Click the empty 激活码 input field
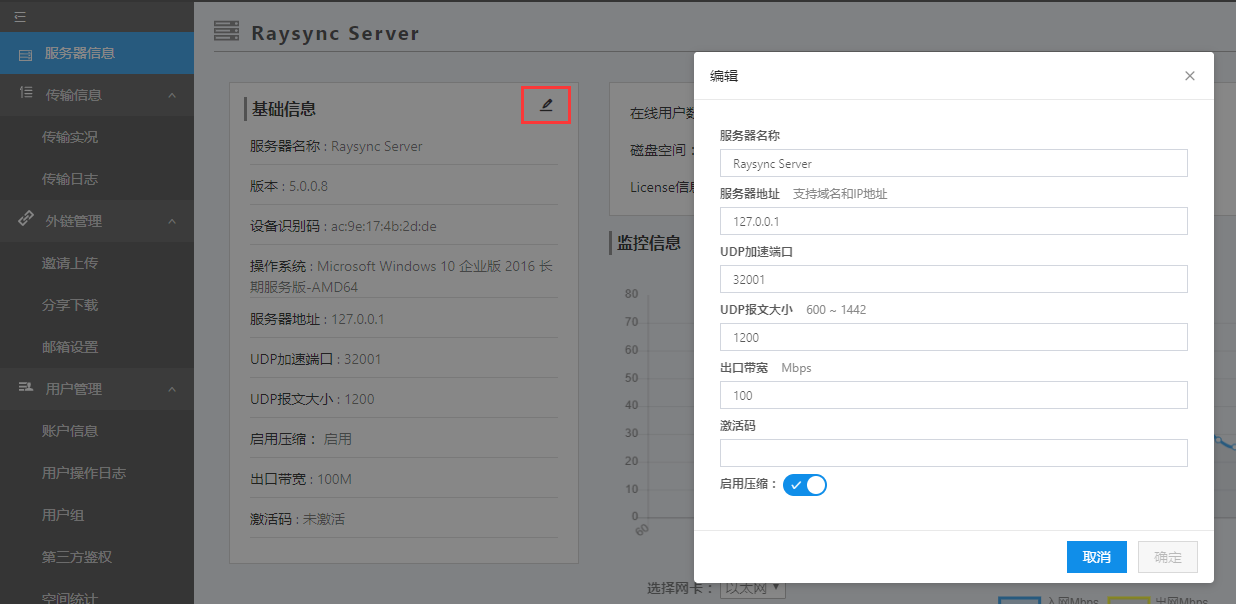Viewport: 1236px width, 604px height. (953, 453)
